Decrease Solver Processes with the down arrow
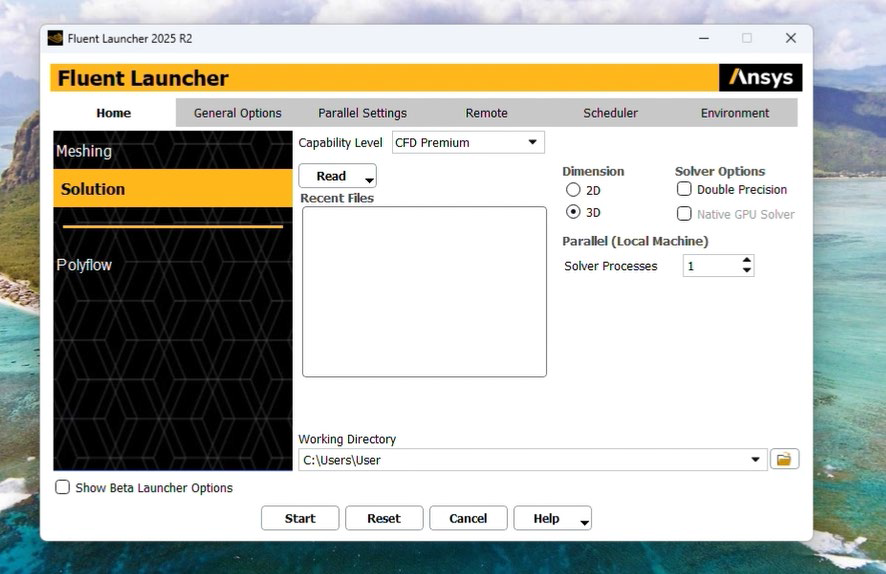 pyautogui.click(x=746, y=271)
